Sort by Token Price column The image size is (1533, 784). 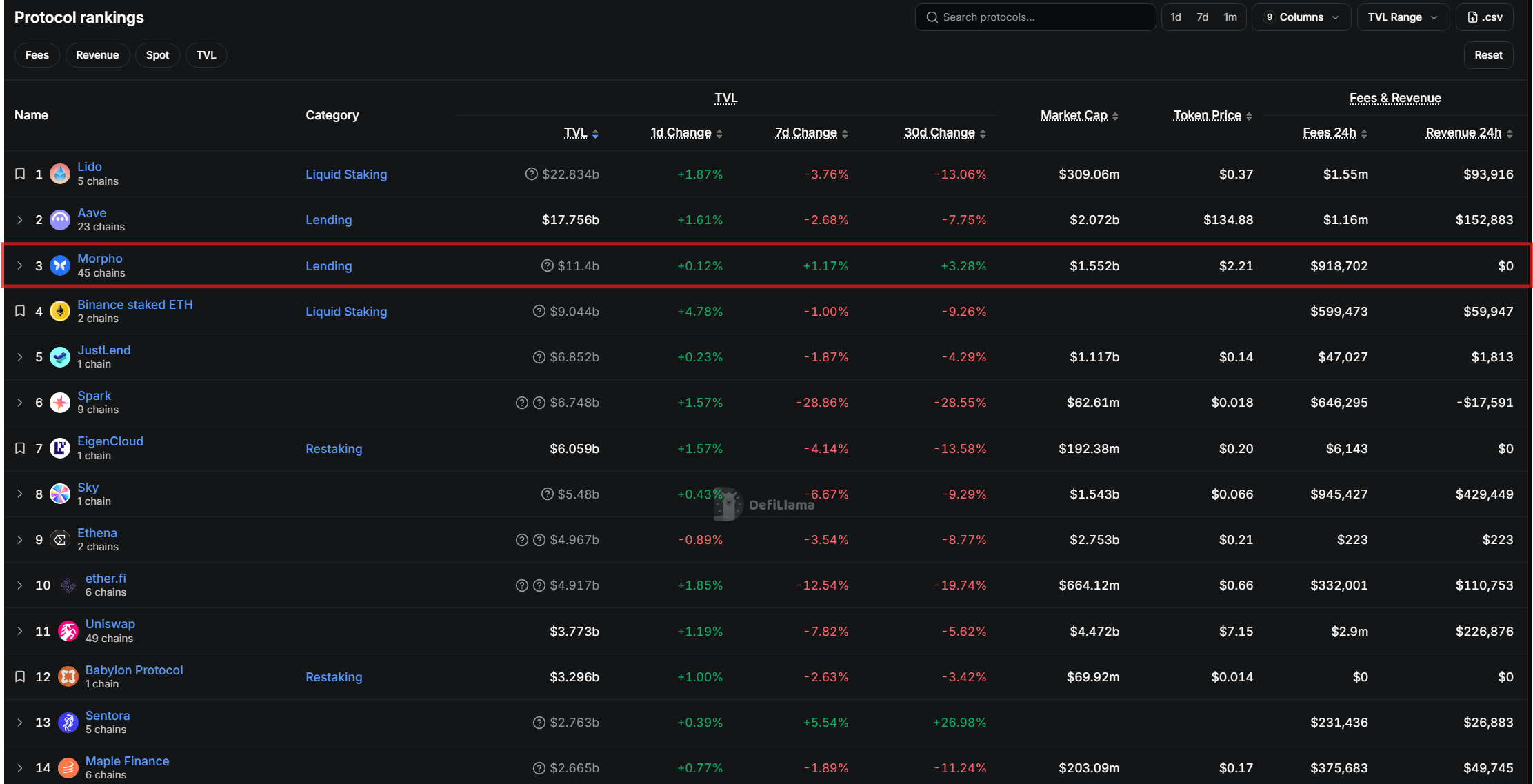(x=1212, y=115)
